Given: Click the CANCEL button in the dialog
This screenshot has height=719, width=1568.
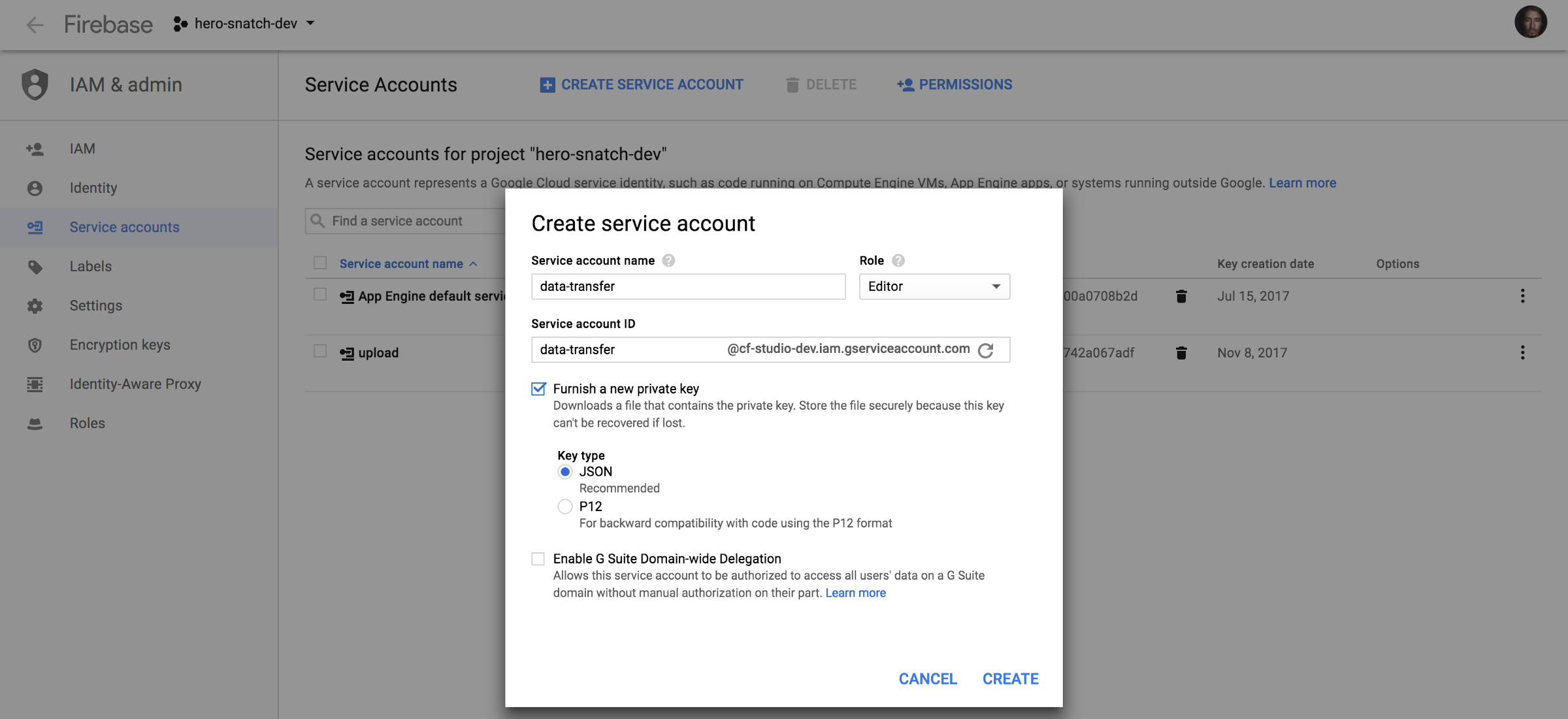Looking at the screenshot, I should click(928, 678).
